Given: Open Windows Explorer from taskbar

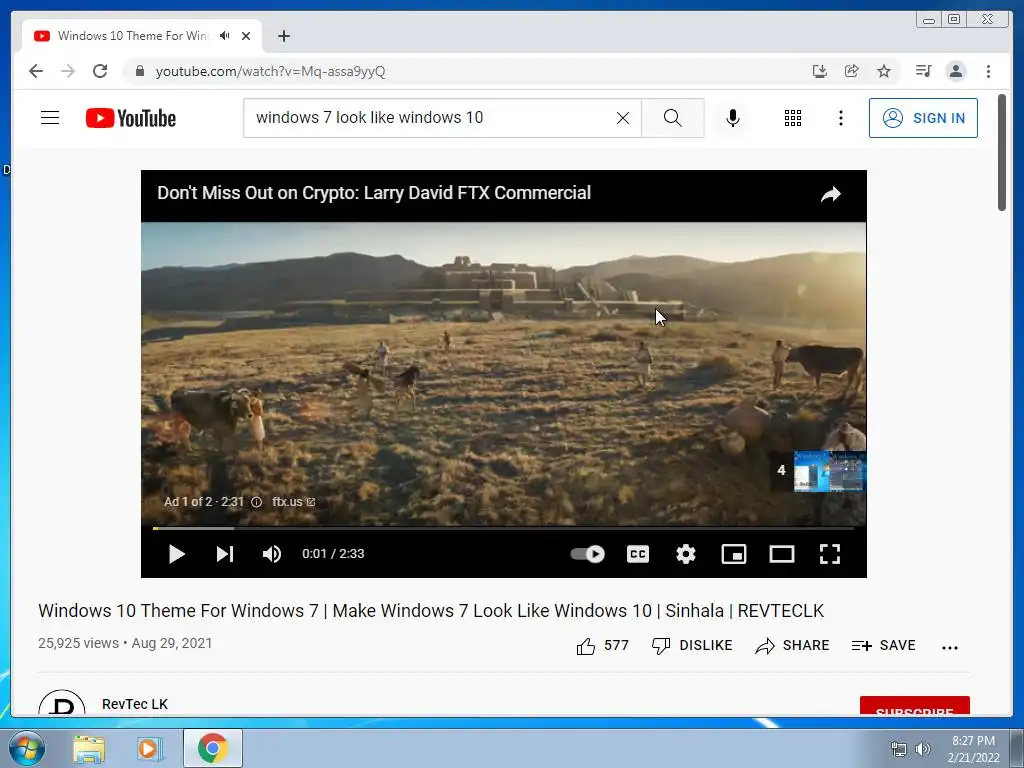Looking at the screenshot, I should pyautogui.click(x=89, y=748).
